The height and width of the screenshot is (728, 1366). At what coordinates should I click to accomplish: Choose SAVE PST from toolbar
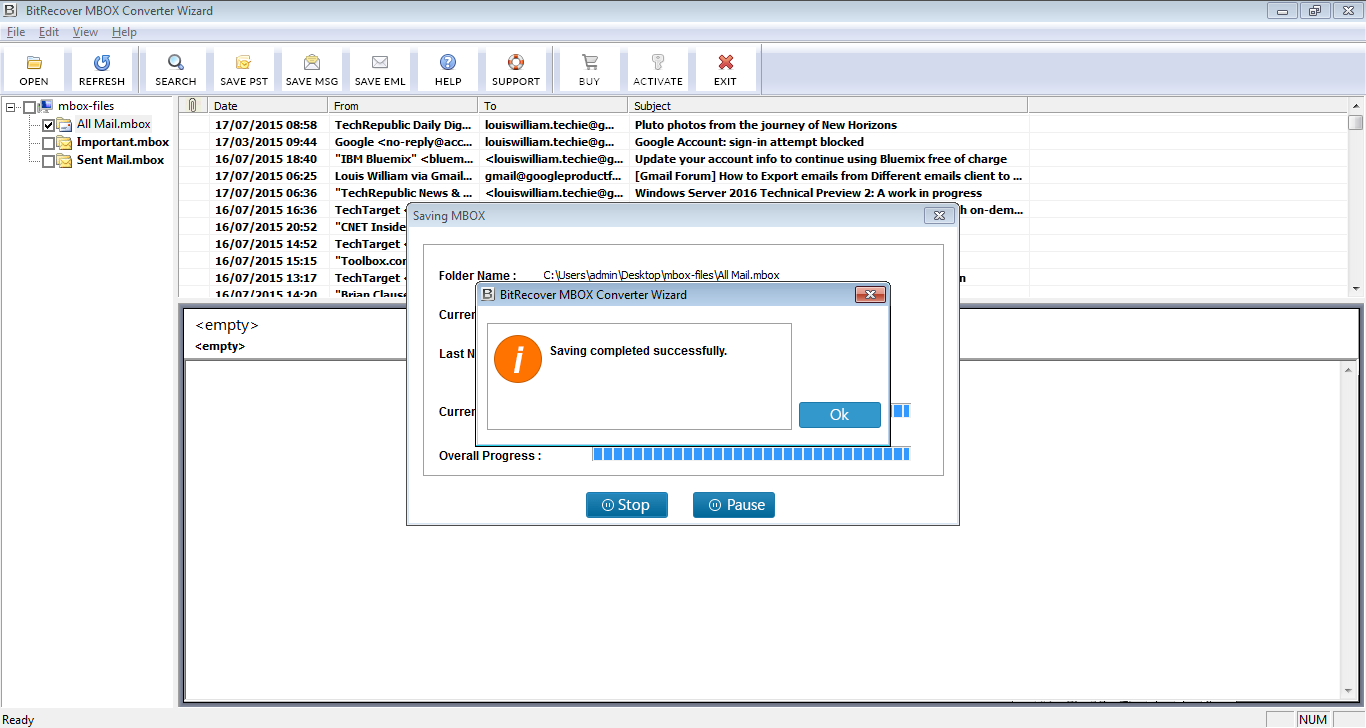click(244, 70)
